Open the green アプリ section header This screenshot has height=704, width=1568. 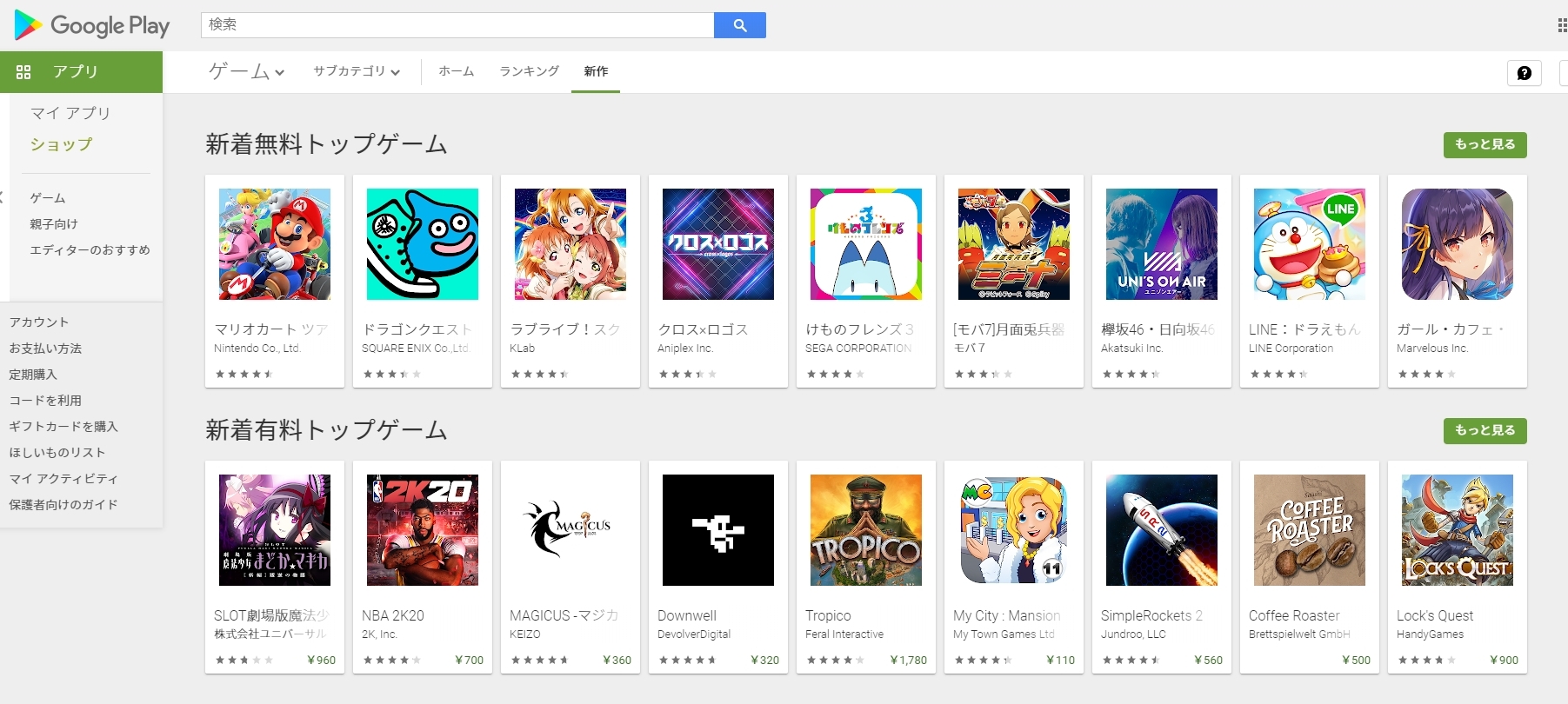point(81,72)
